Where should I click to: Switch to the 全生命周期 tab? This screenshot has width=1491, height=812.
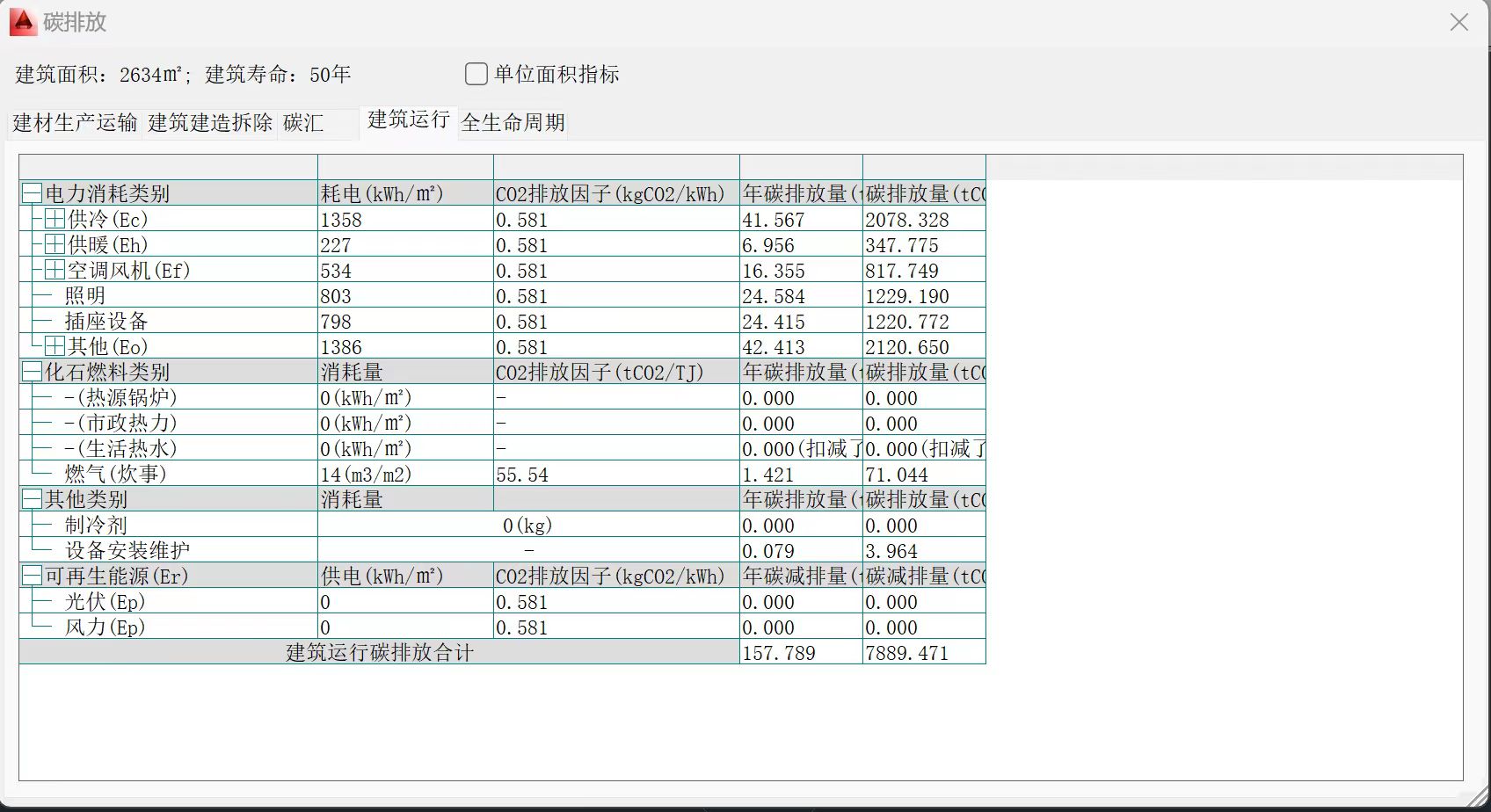(513, 123)
